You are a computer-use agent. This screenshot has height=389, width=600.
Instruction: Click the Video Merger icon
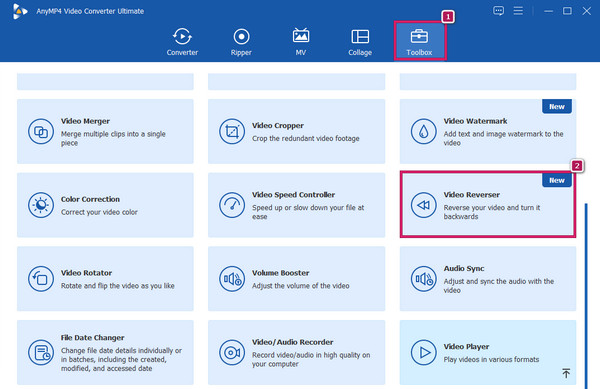tap(41, 132)
